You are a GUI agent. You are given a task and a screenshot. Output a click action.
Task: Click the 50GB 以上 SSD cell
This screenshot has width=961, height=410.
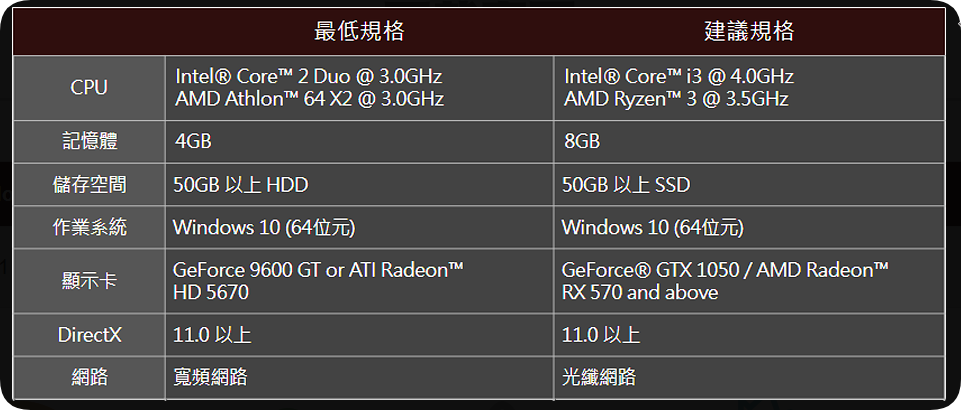pos(626,185)
